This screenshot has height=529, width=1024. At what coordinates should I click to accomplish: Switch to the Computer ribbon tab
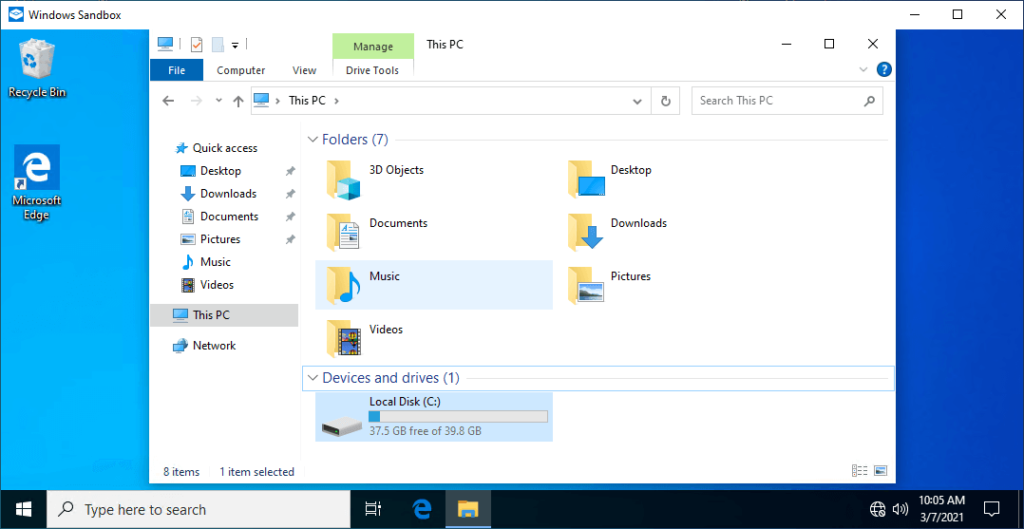coord(241,70)
